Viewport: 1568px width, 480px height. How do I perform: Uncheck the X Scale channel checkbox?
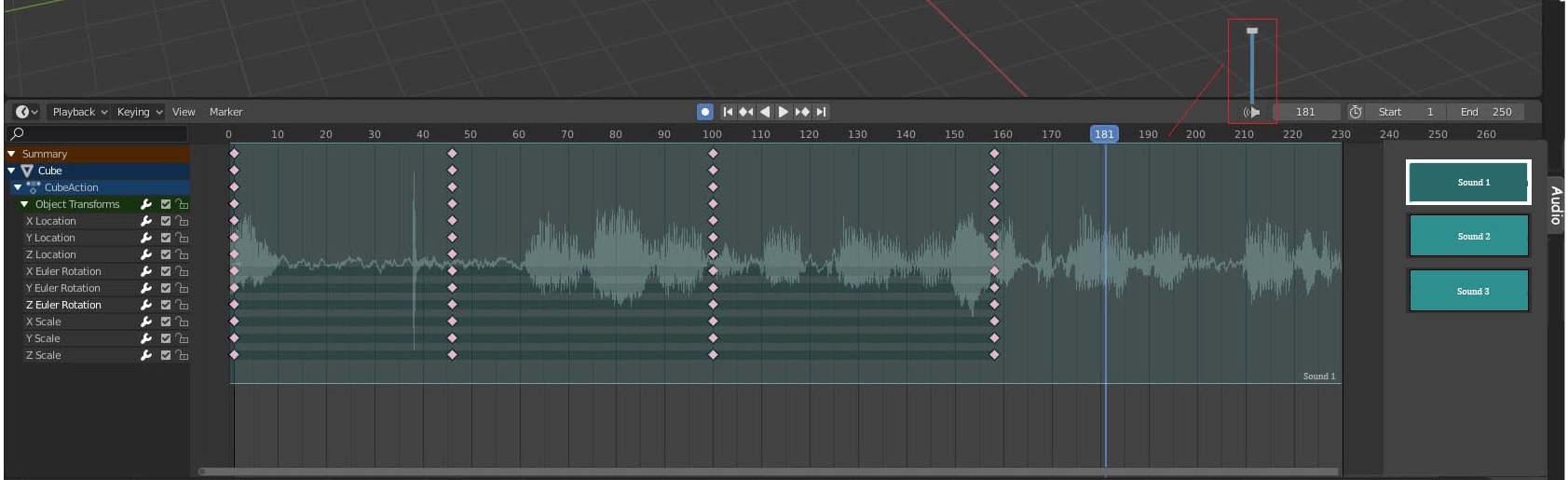pos(166,322)
